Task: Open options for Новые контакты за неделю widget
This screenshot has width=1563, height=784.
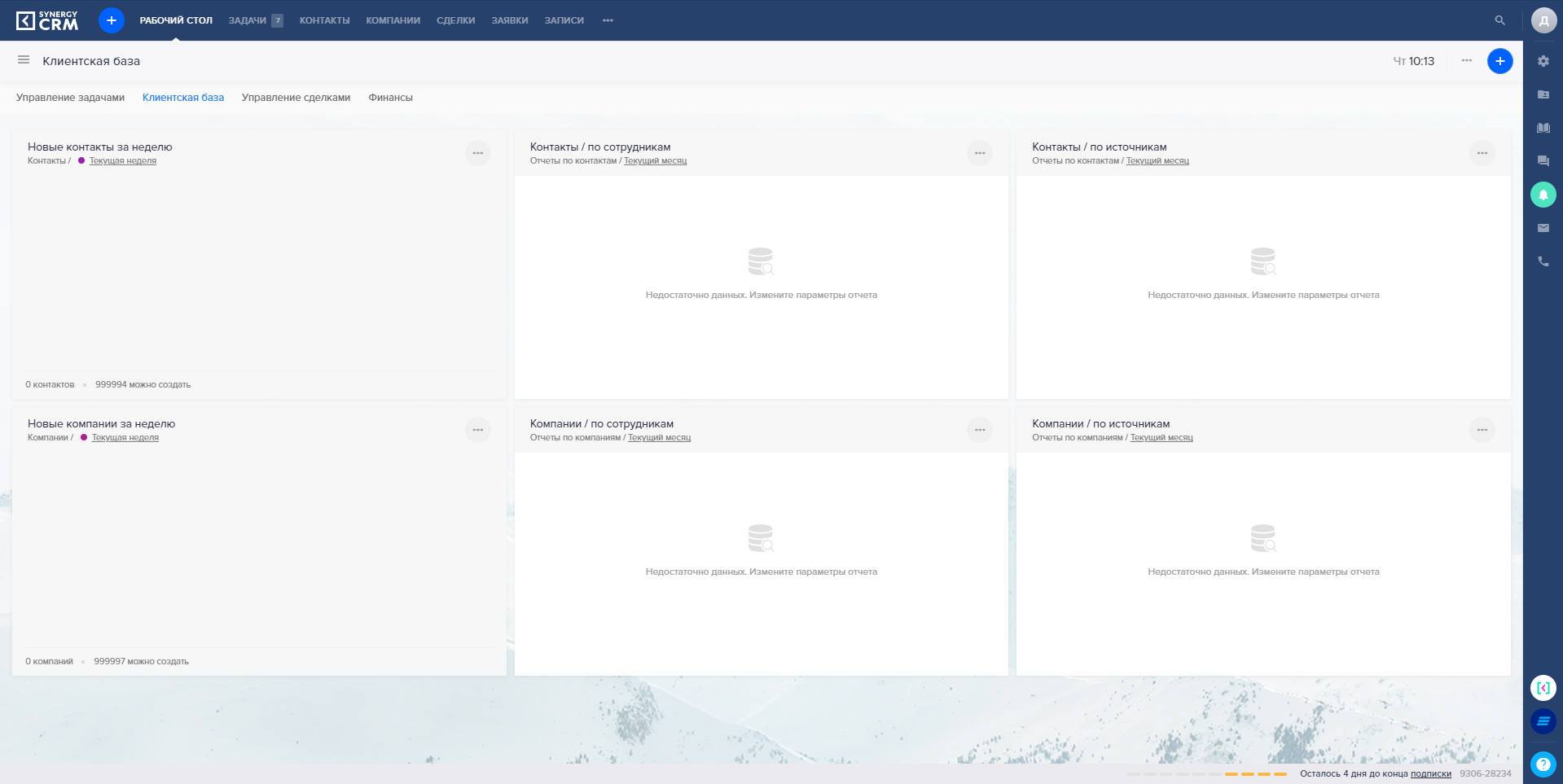Action: (x=478, y=153)
